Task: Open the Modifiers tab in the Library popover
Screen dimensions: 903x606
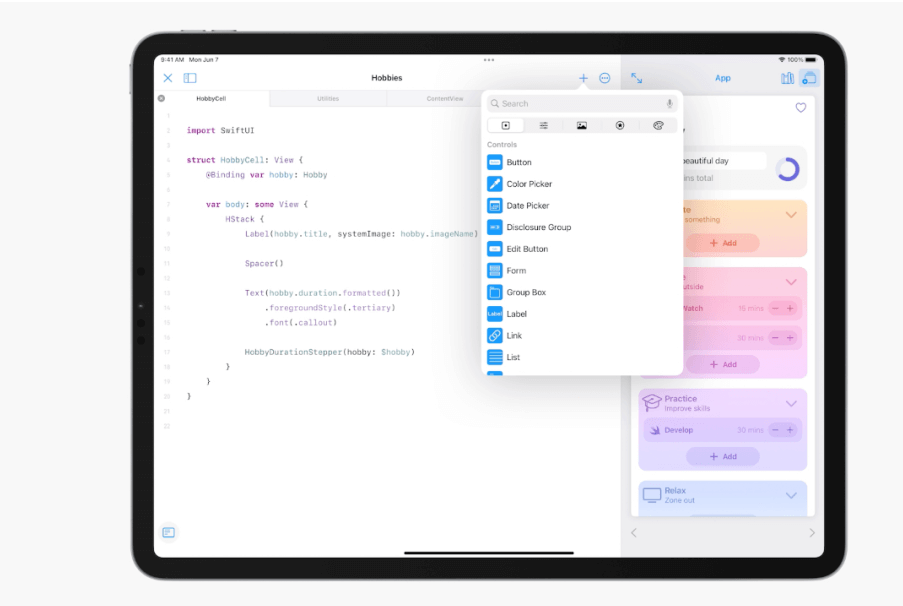Action: click(542, 124)
